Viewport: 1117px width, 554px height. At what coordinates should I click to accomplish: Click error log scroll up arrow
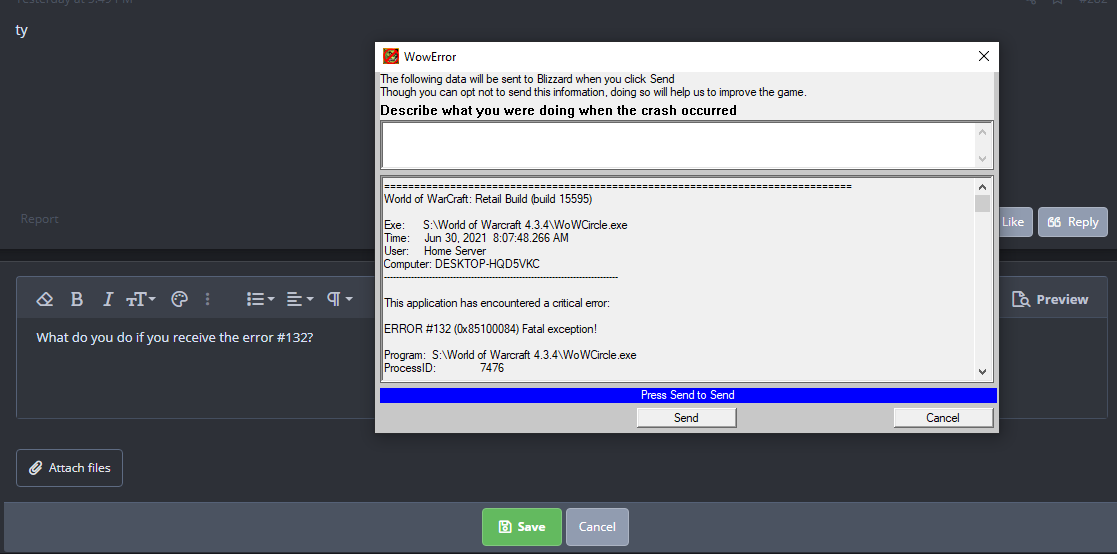[x=982, y=186]
